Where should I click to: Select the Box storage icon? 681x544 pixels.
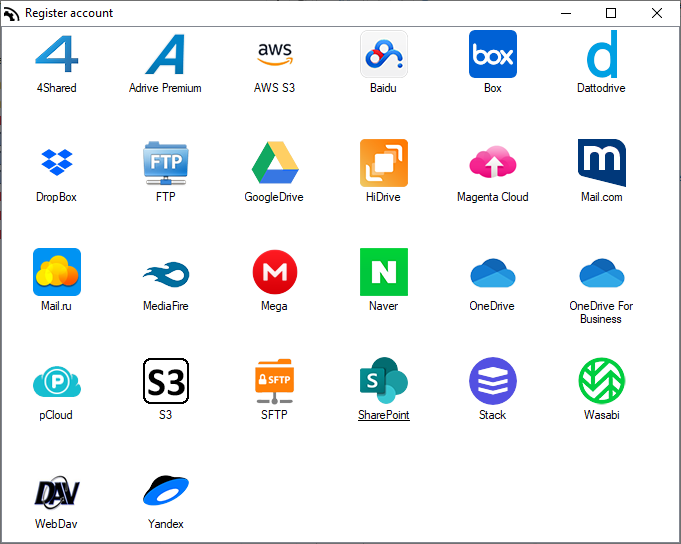pos(493,54)
